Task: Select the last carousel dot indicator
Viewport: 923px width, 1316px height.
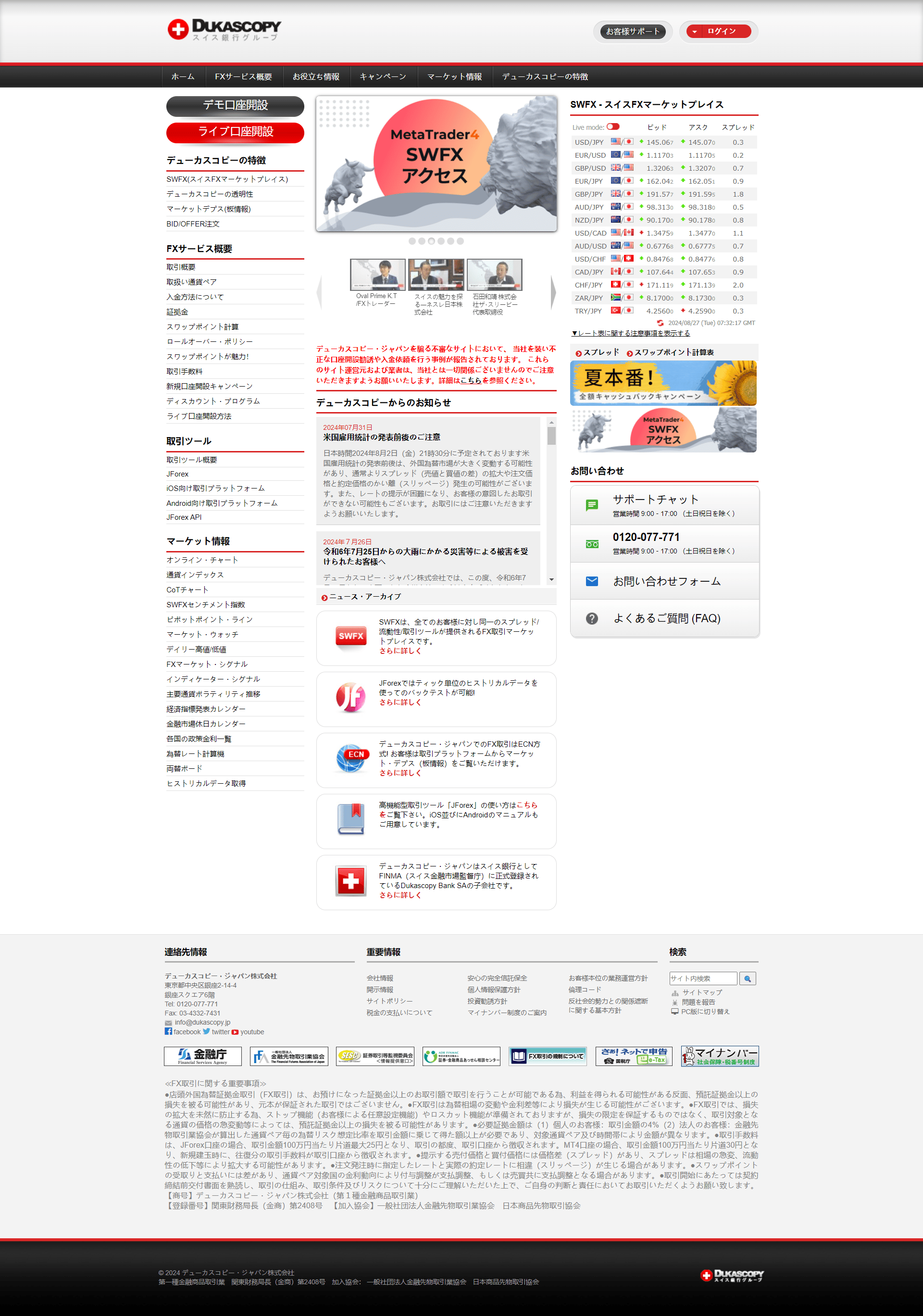Action: [460, 241]
